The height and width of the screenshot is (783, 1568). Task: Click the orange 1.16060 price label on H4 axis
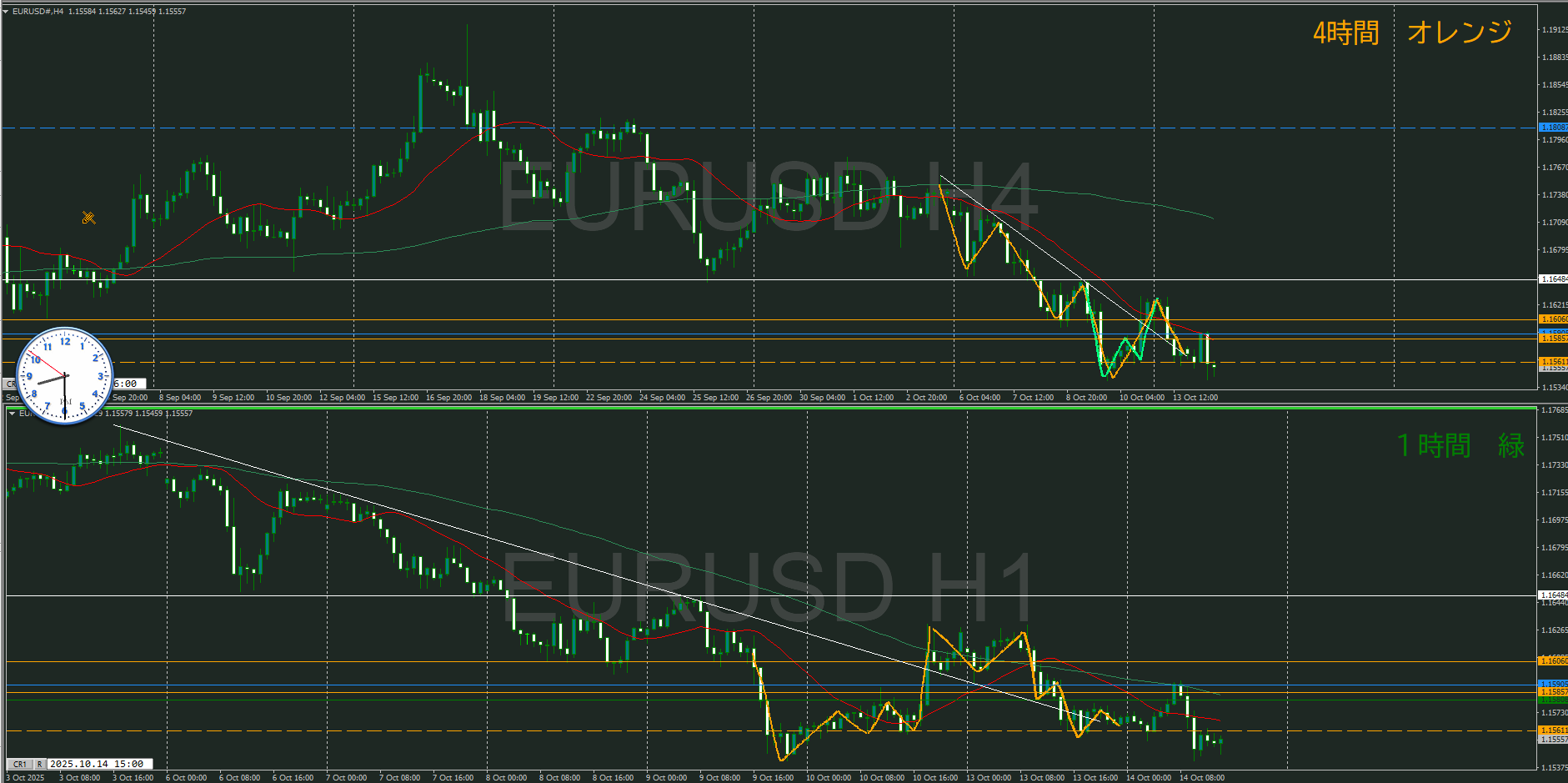point(1553,319)
